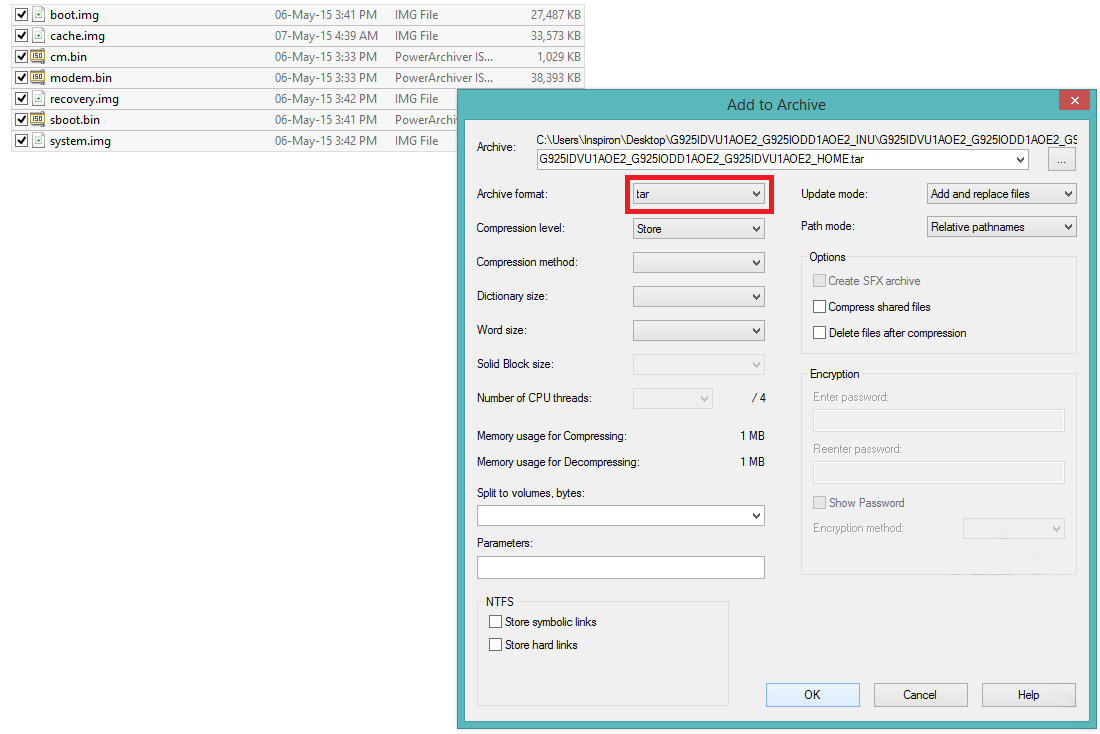Screen dimensions: 1100x734
Task: Open the Archive format dropdown
Action: [x=698, y=194]
